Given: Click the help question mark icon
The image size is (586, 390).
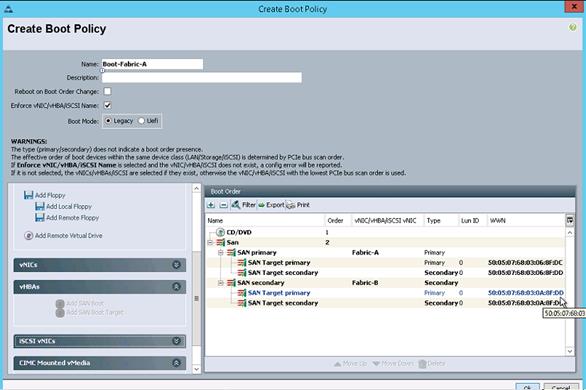Looking at the screenshot, I should [x=572, y=27].
